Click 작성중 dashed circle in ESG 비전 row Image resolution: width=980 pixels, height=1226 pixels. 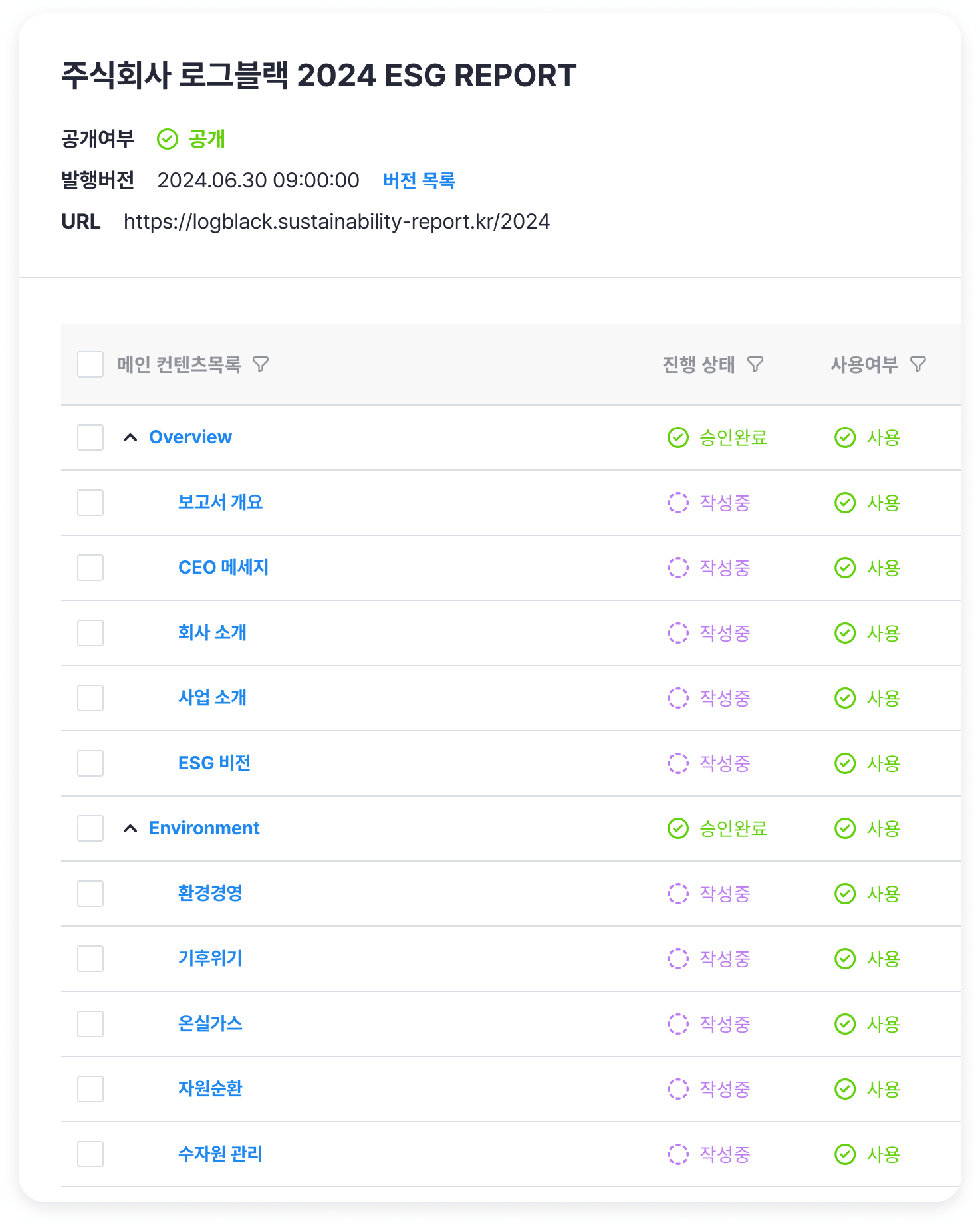(678, 763)
